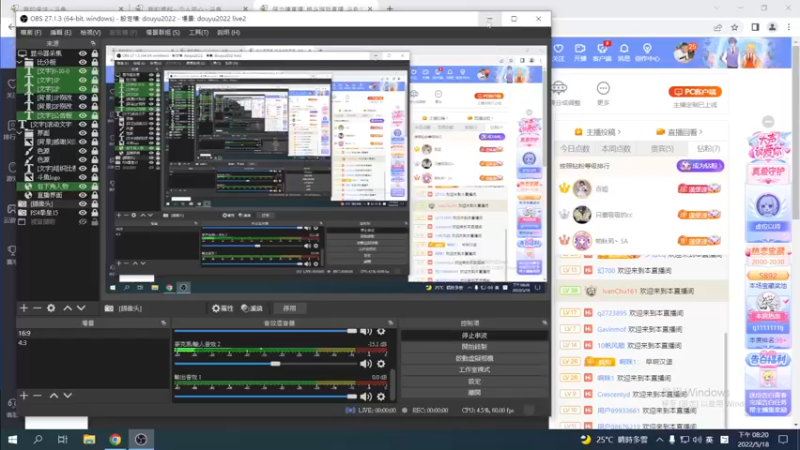The height and width of the screenshot is (450, 800).
Task: Toggle visibility of [摄像头] source
Action: [83, 204]
